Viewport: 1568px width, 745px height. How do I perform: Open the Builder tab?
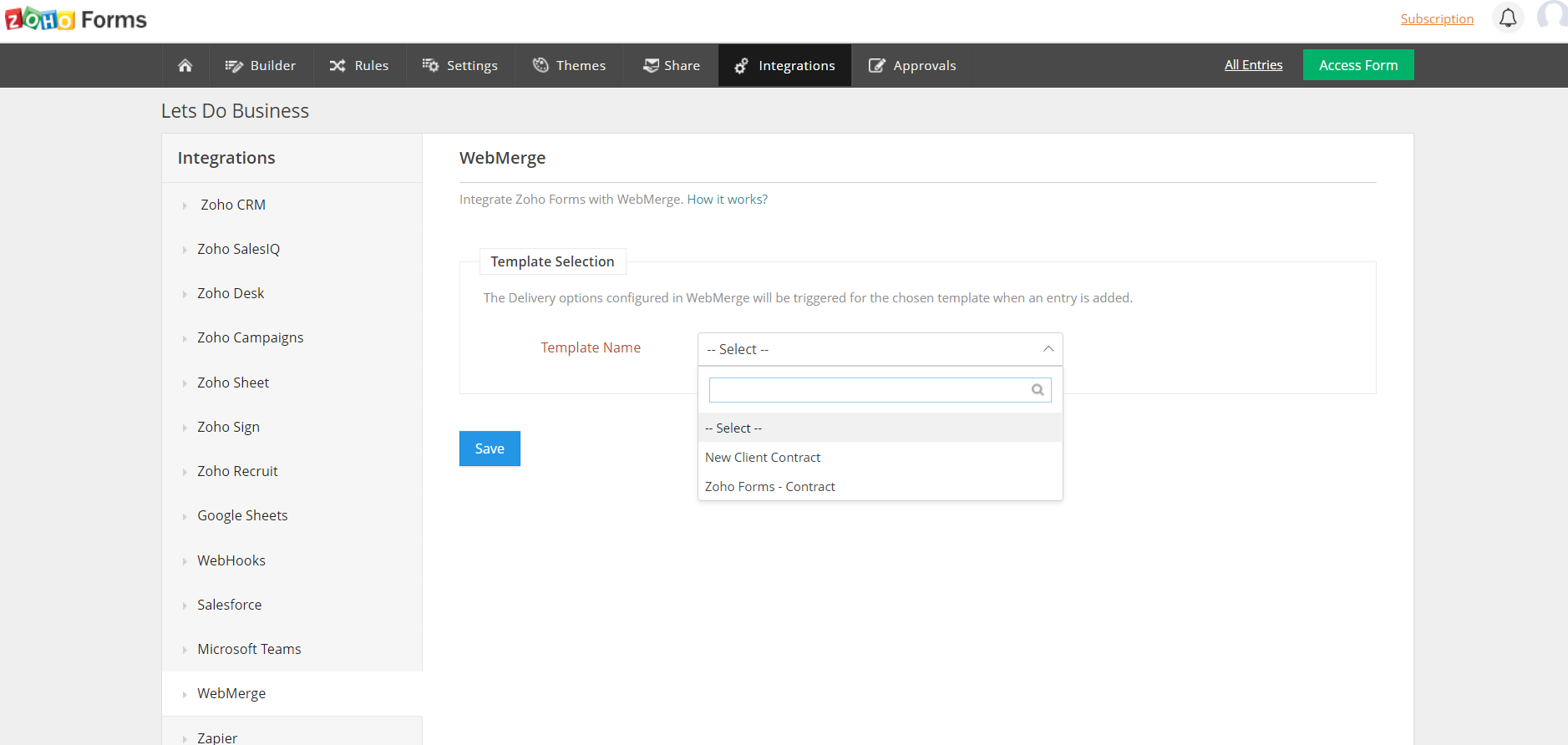pos(261,65)
